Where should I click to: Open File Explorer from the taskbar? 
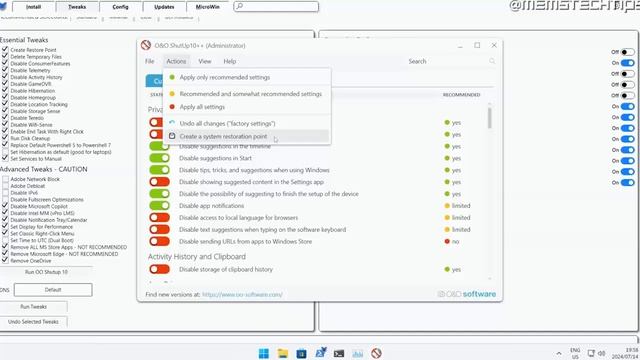282,353
